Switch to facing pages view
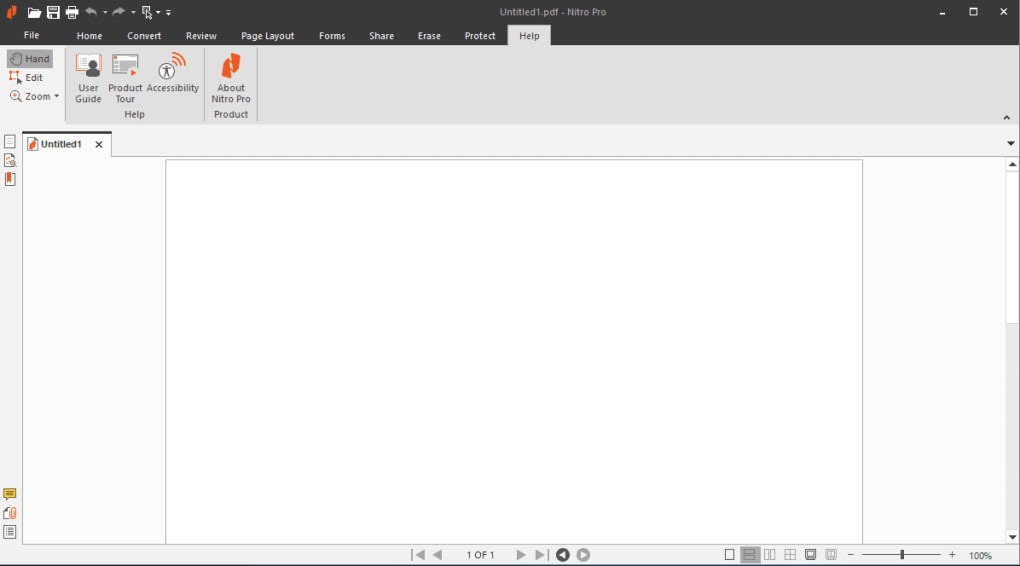 tap(770, 555)
